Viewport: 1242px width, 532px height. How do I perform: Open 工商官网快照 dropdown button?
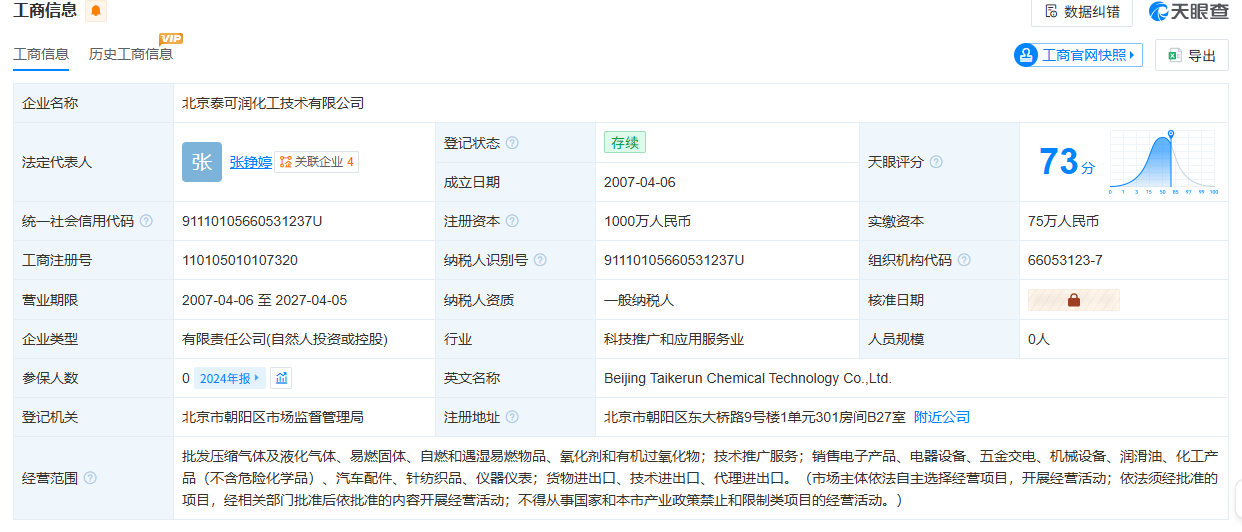point(1078,55)
